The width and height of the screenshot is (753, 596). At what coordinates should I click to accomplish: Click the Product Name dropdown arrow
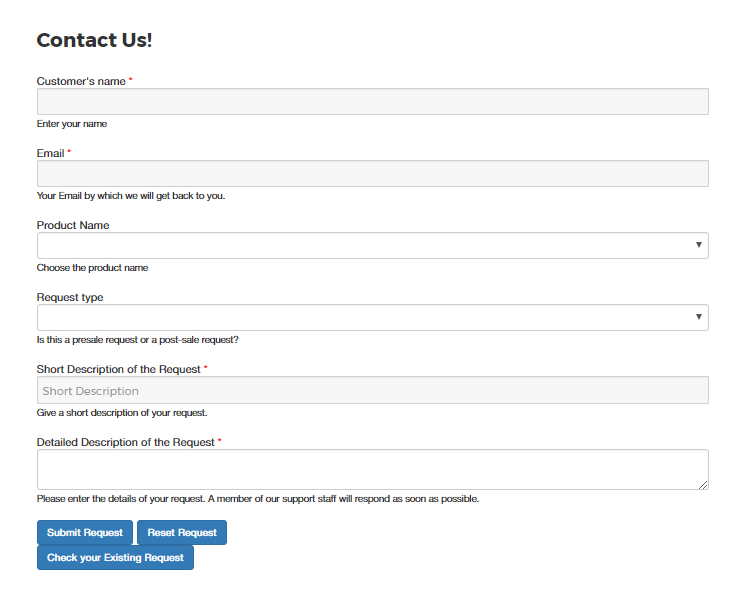tap(699, 245)
